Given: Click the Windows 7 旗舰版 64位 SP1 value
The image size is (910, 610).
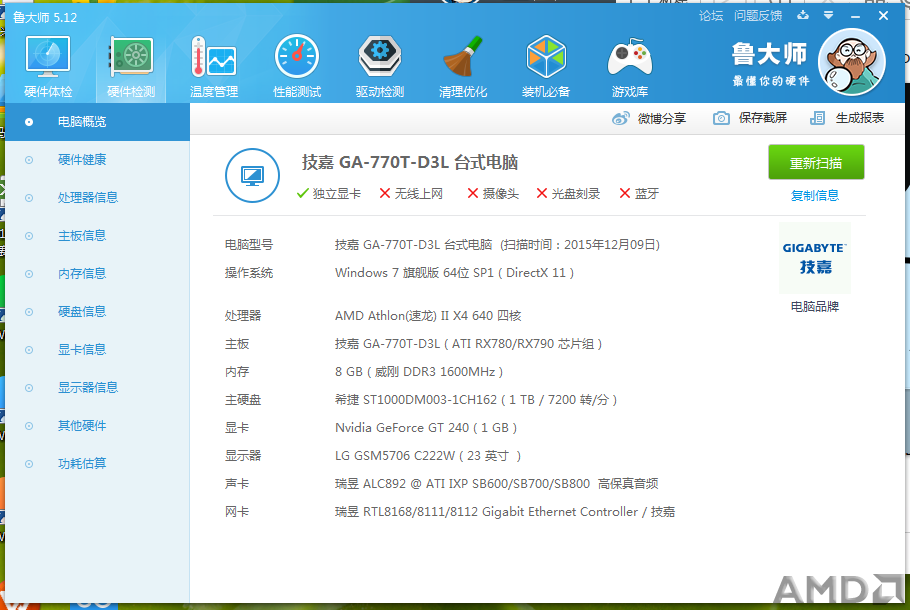Looking at the screenshot, I should pyautogui.click(x=454, y=273).
